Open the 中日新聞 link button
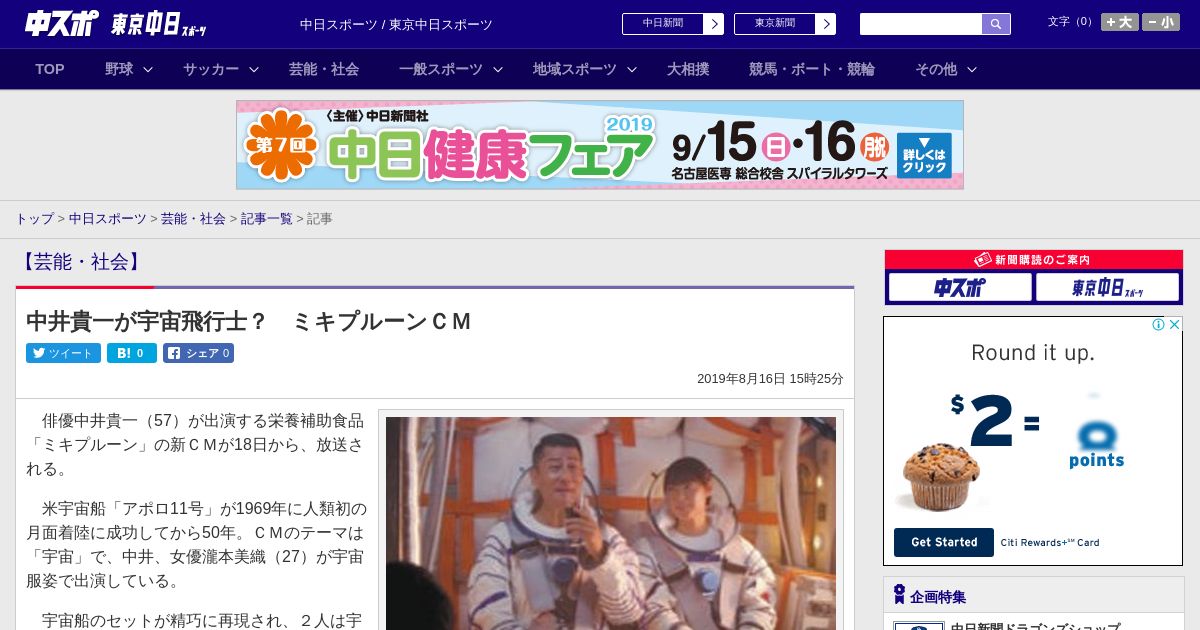Screen dimensions: 1200x630 point(662,24)
